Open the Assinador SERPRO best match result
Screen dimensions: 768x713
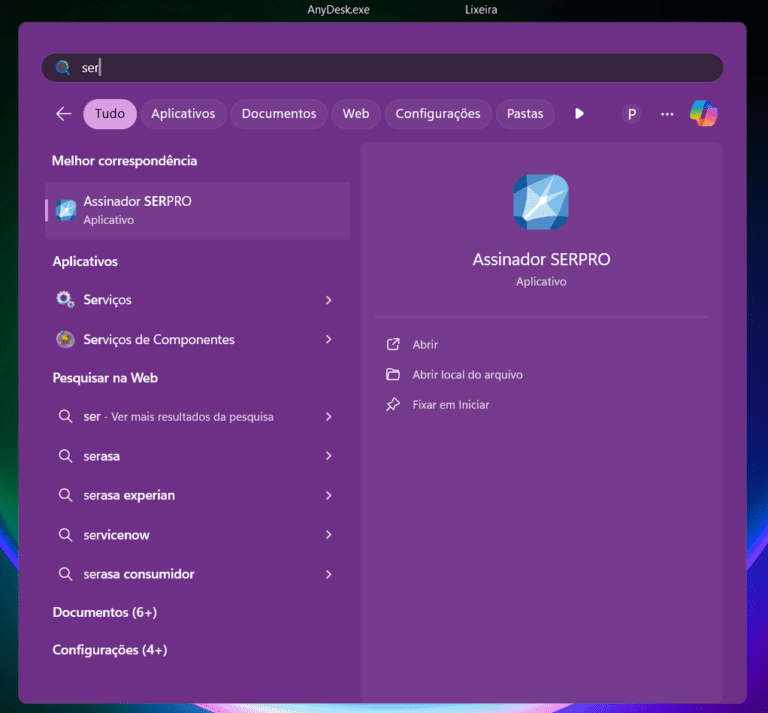coord(197,210)
